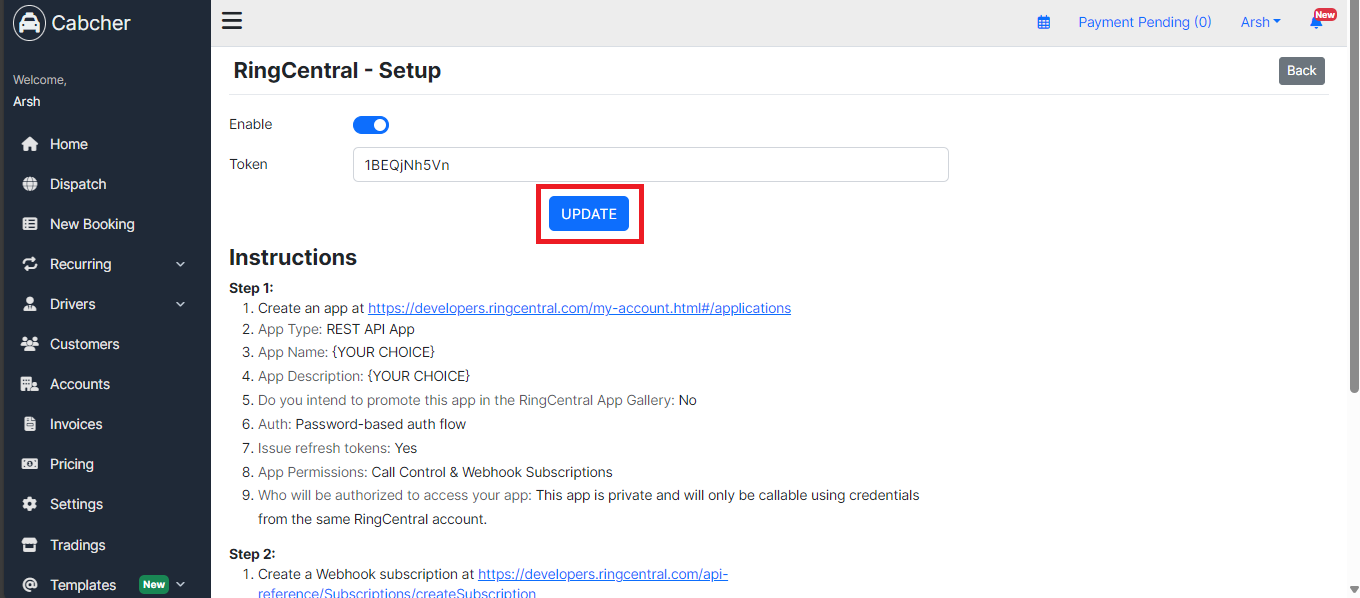Open the notification bell icon
The width and height of the screenshot is (1360, 598).
tap(1316, 22)
